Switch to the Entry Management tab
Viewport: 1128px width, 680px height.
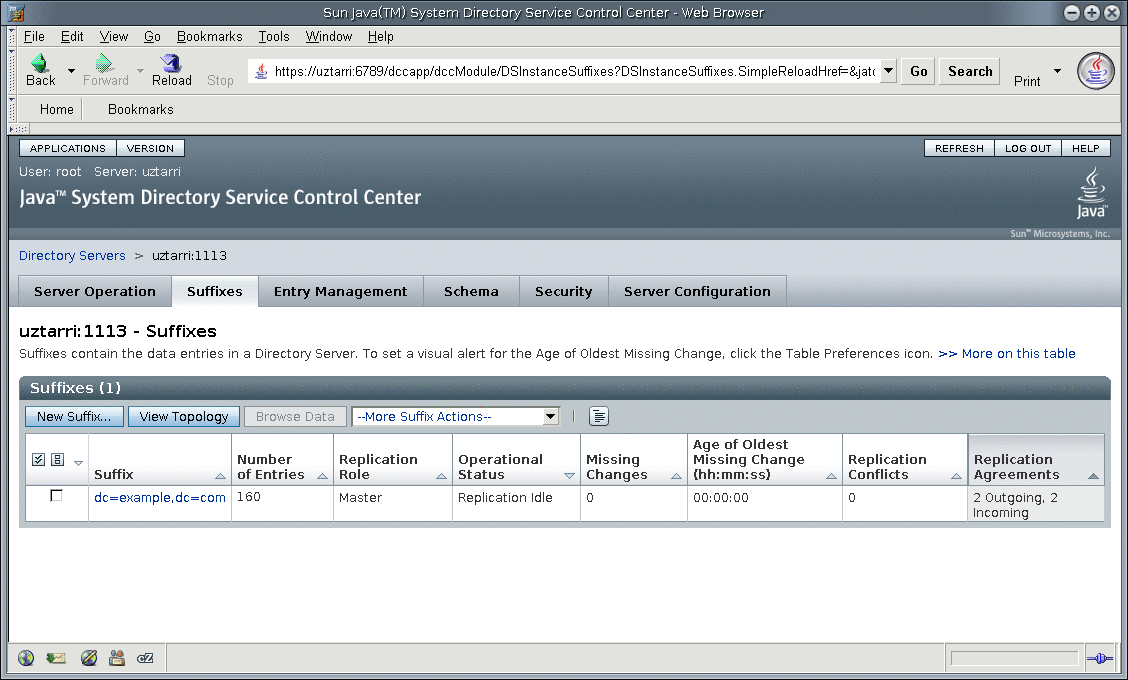[x=340, y=291]
